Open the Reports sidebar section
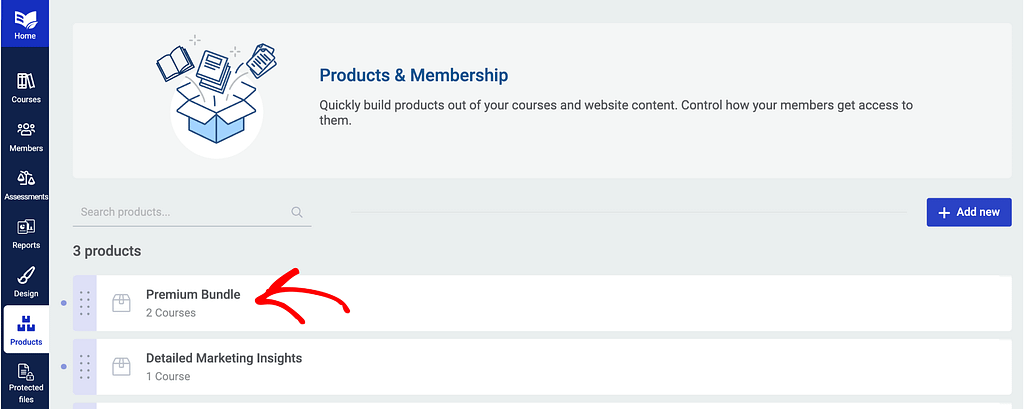The height and width of the screenshot is (409, 1024). pyautogui.click(x=25, y=234)
